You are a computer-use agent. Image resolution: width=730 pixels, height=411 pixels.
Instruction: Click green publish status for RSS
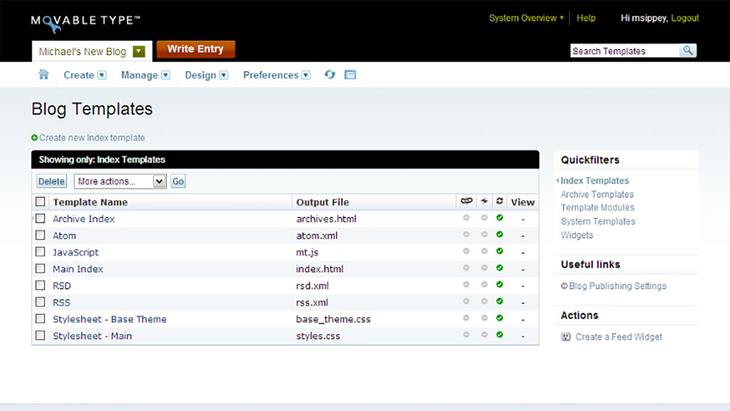(500, 302)
